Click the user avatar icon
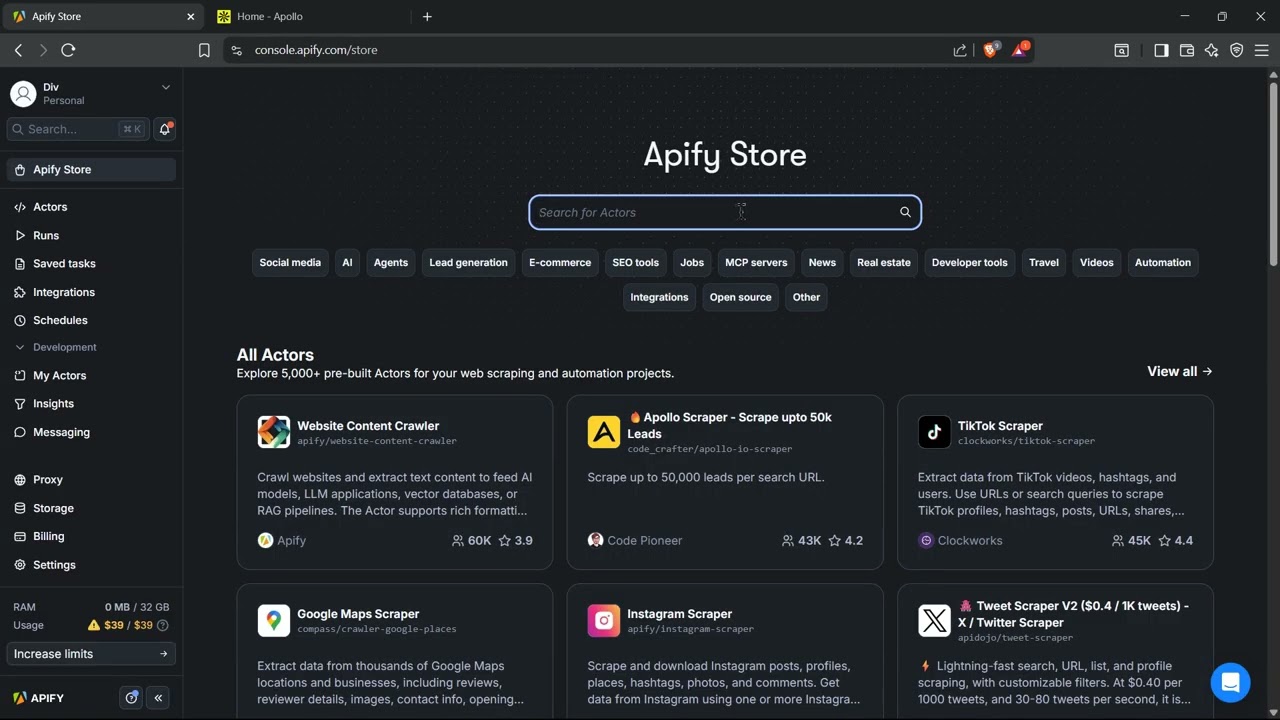The height and width of the screenshot is (720, 1280). pos(23,94)
